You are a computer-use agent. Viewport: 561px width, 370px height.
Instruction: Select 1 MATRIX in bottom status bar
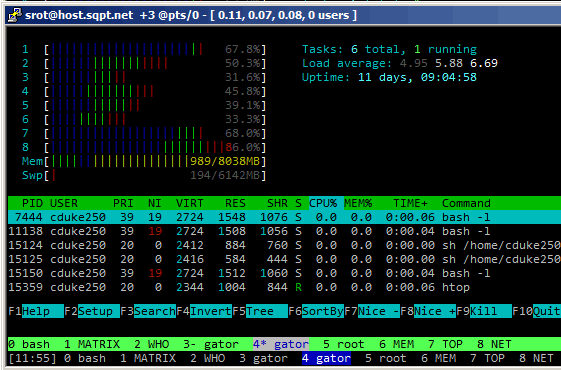[x=148, y=358]
